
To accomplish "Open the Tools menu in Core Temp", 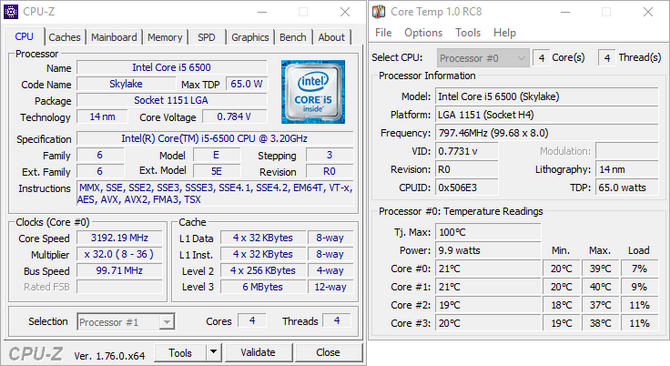I will (468, 33).
